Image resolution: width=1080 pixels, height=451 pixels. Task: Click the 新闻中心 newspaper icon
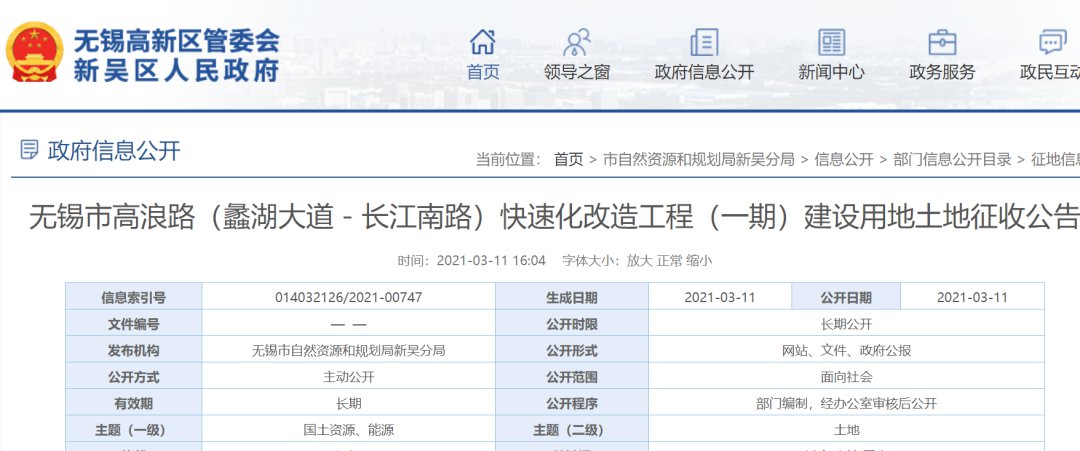[x=831, y=42]
